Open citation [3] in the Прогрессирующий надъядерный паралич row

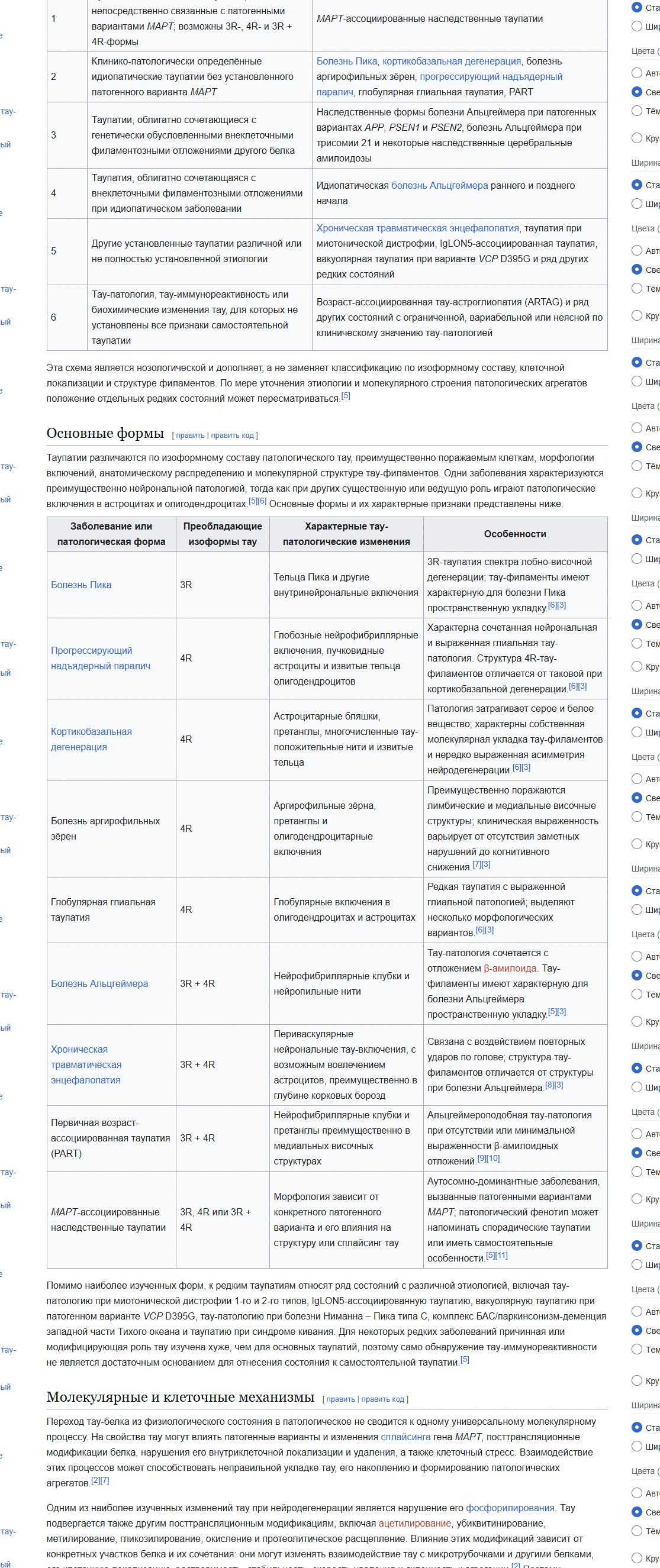click(582, 686)
